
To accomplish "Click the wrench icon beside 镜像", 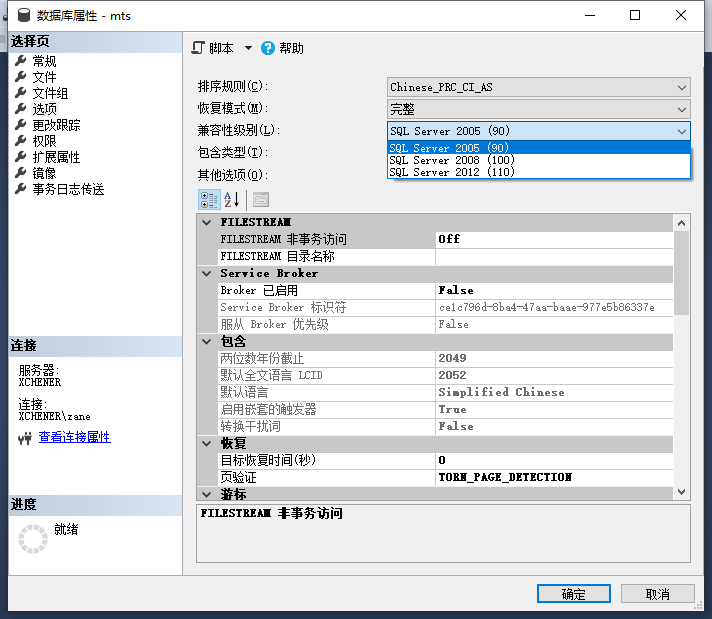I will point(20,173).
